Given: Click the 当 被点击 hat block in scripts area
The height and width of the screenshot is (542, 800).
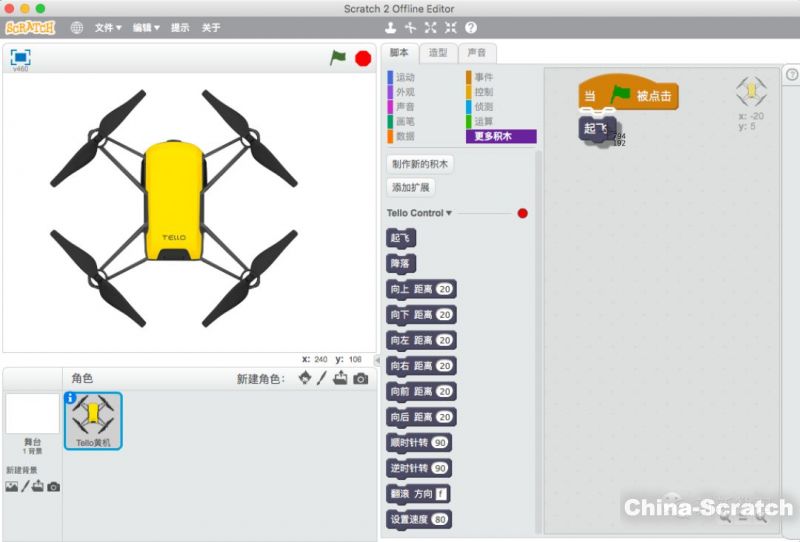Looking at the screenshot, I should point(628,94).
